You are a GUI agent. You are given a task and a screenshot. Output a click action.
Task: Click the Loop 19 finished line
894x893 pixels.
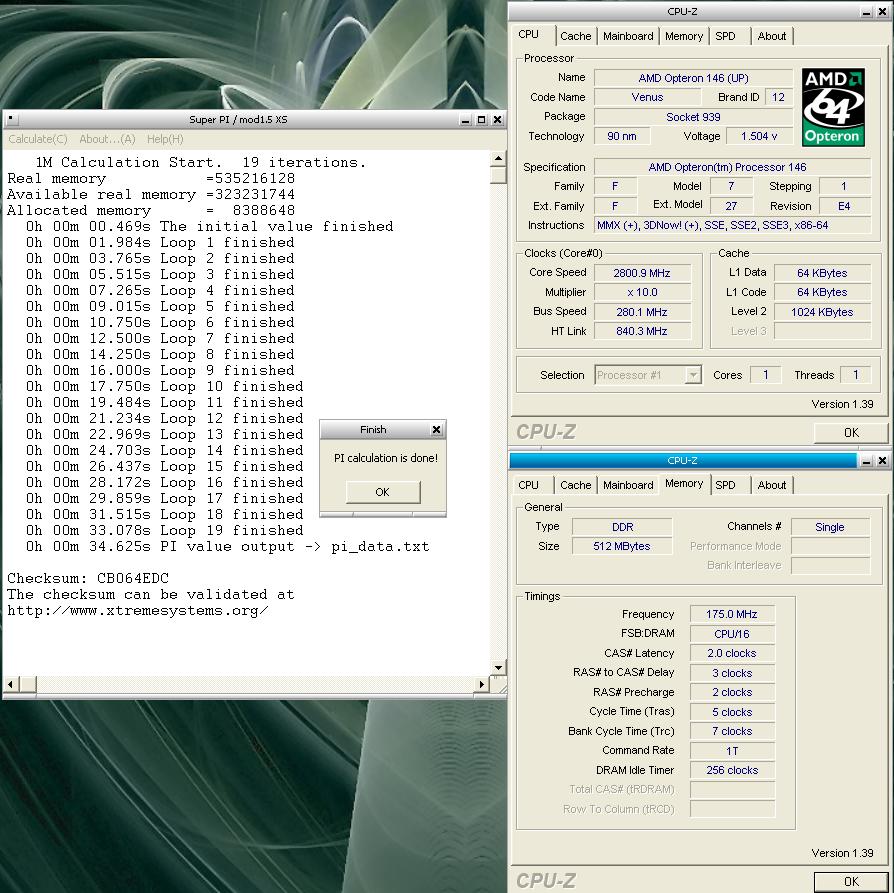point(165,530)
